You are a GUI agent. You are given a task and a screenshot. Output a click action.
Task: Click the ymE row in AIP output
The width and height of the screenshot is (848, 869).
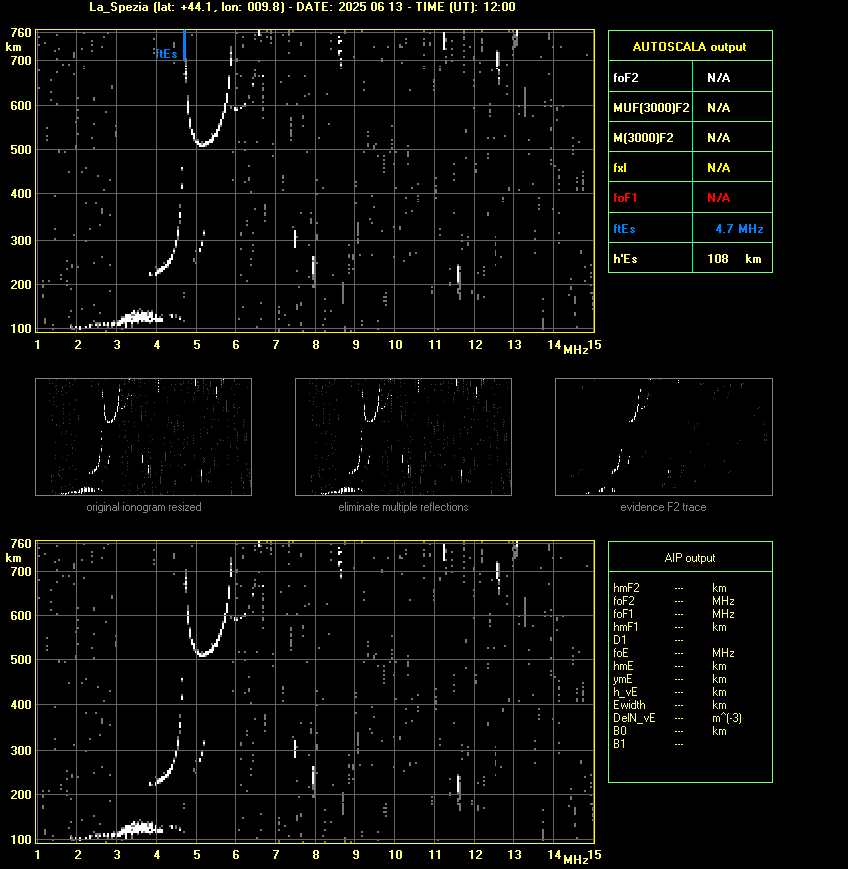click(670, 679)
